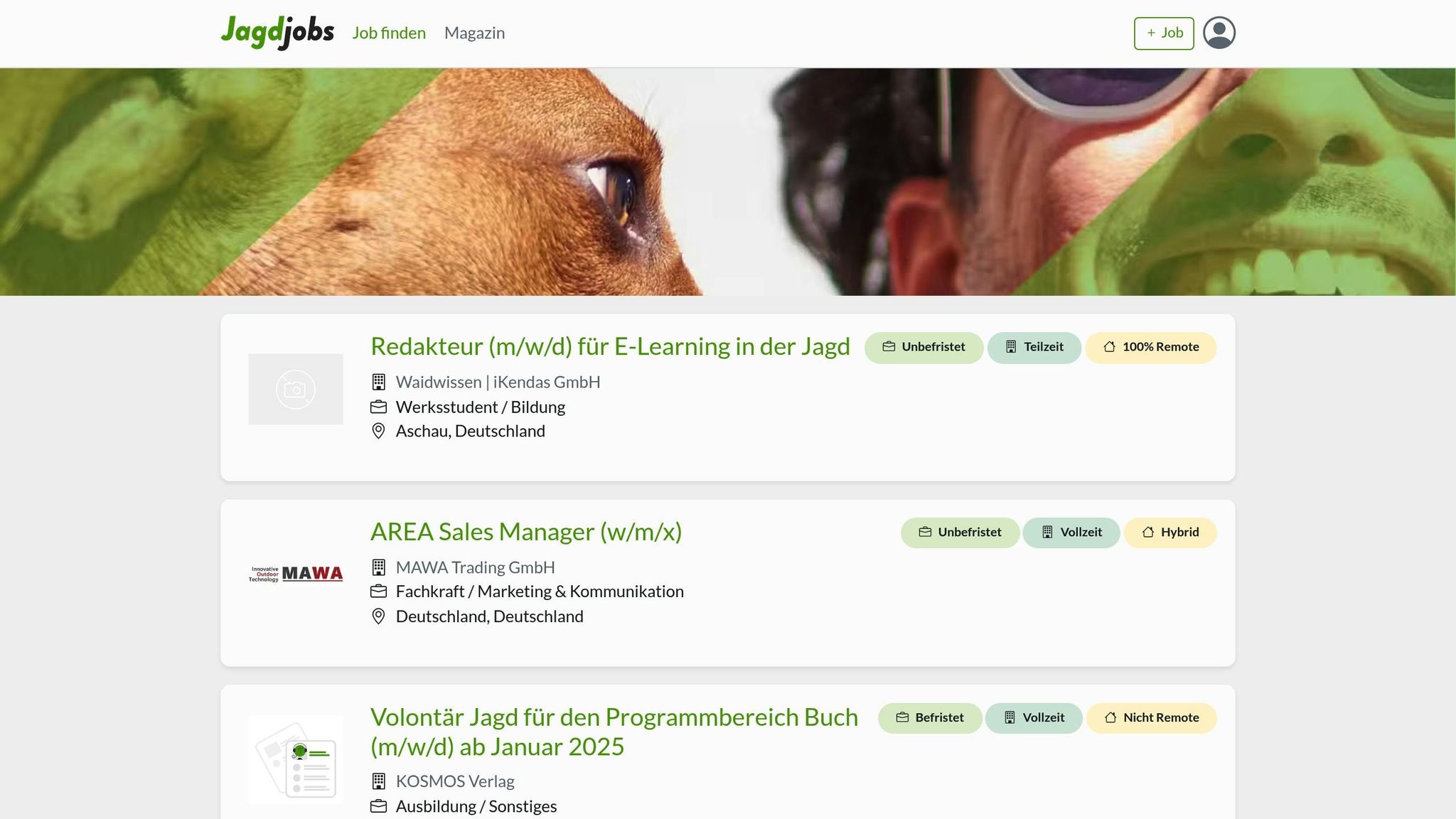This screenshot has height=819, width=1456.
Task: Click the Befristet tag on KOSMOS job
Action: 929,718
